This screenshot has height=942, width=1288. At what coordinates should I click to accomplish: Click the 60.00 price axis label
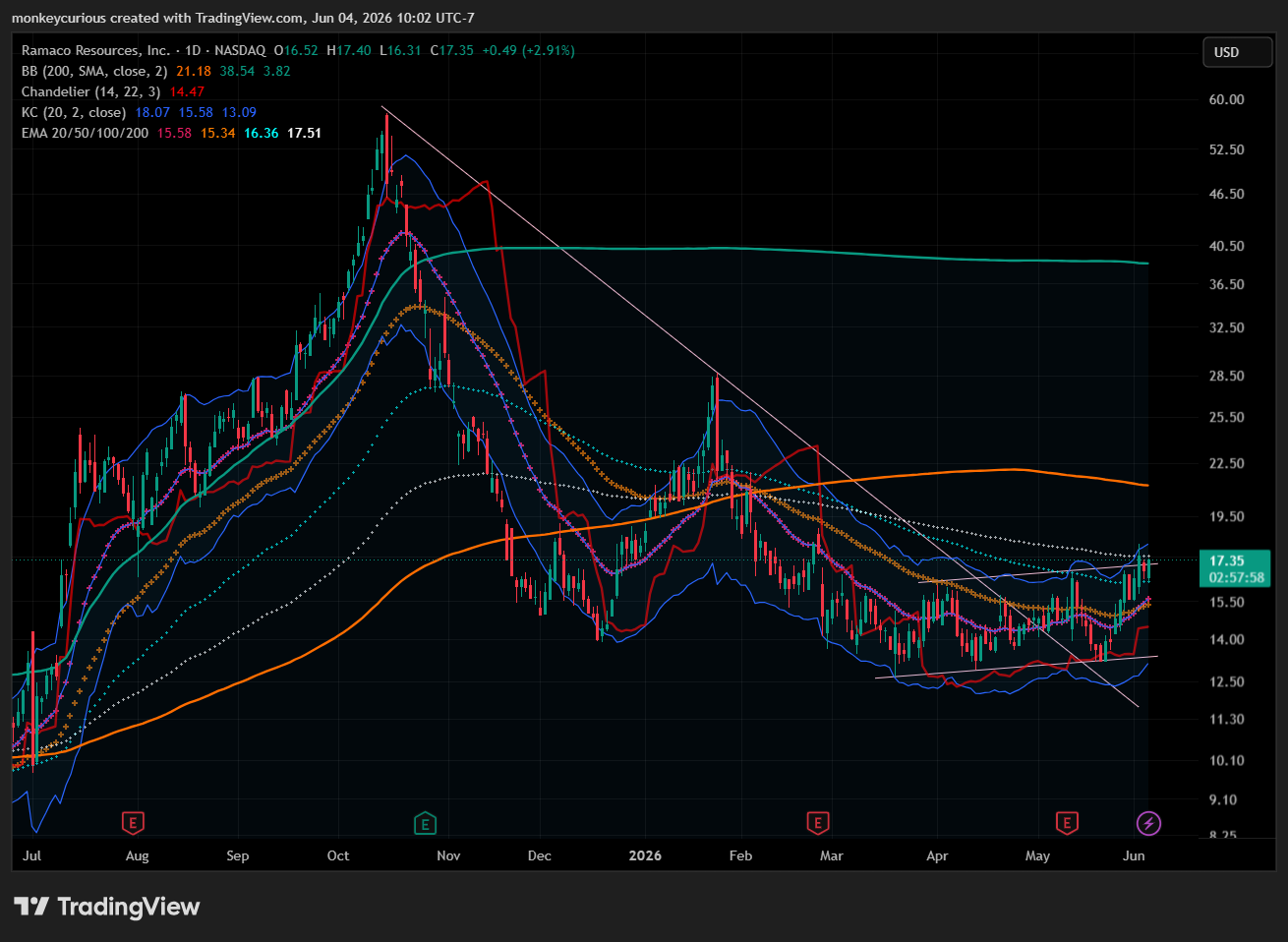tap(1227, 99)
